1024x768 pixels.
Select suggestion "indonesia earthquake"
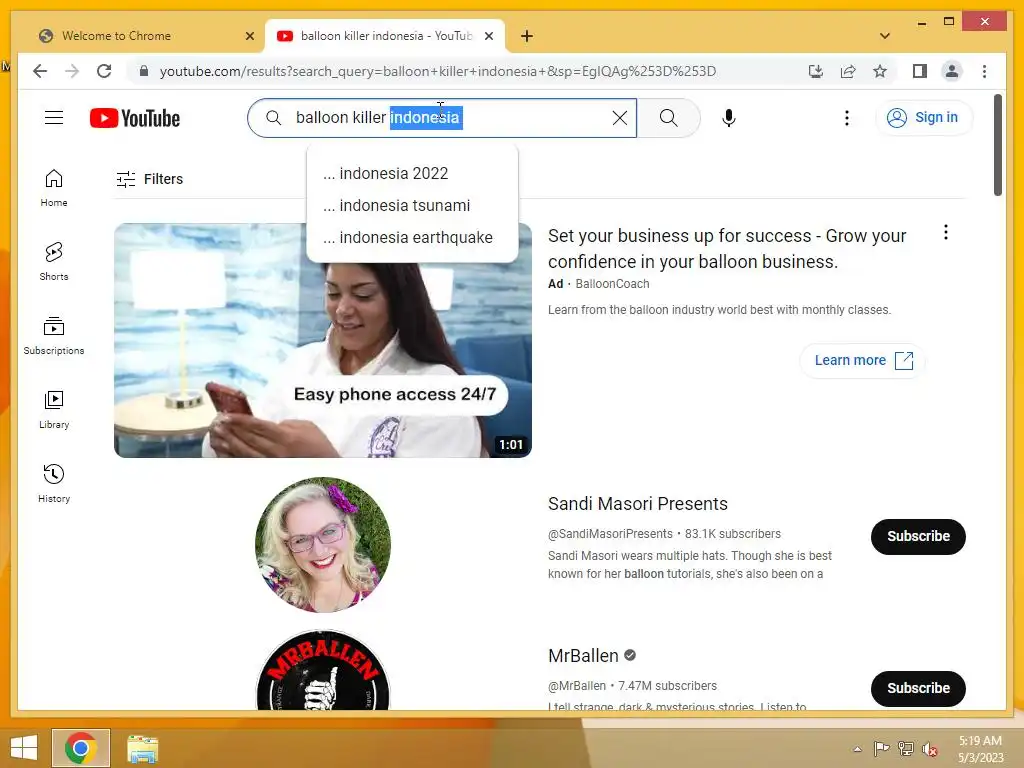[412, 237]
